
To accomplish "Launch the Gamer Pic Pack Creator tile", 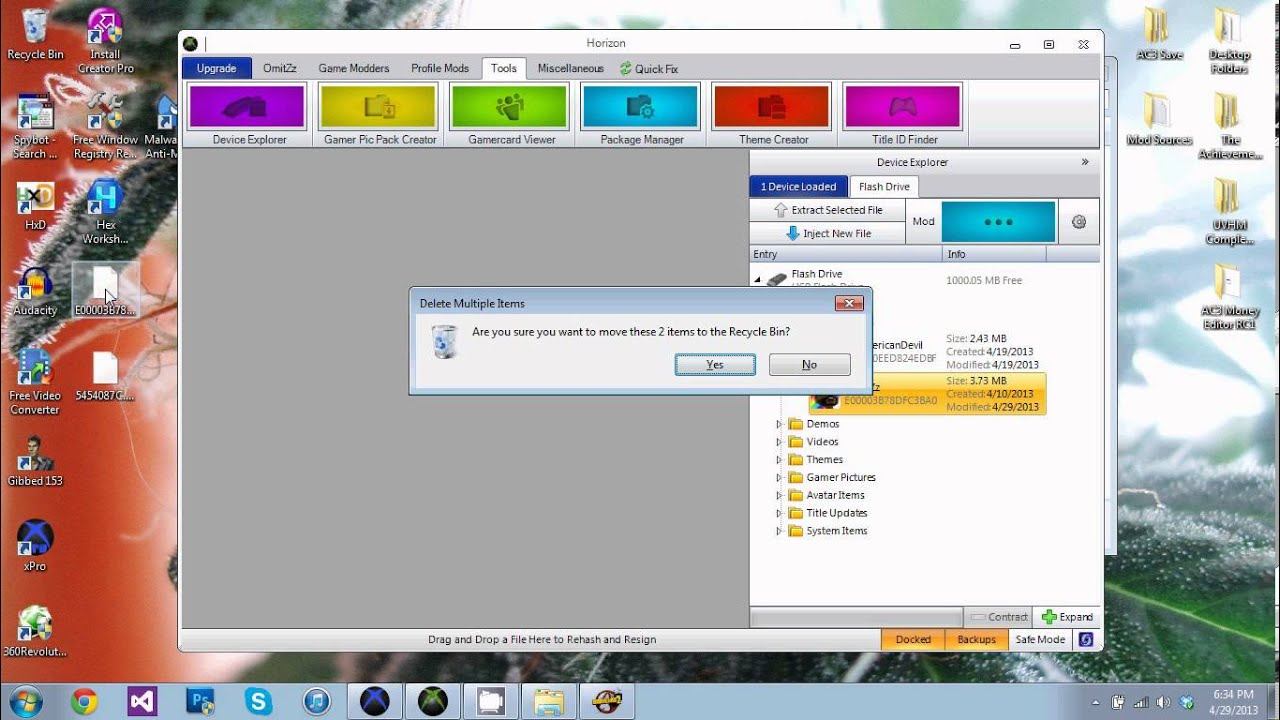I will click(x=380, y=115).
